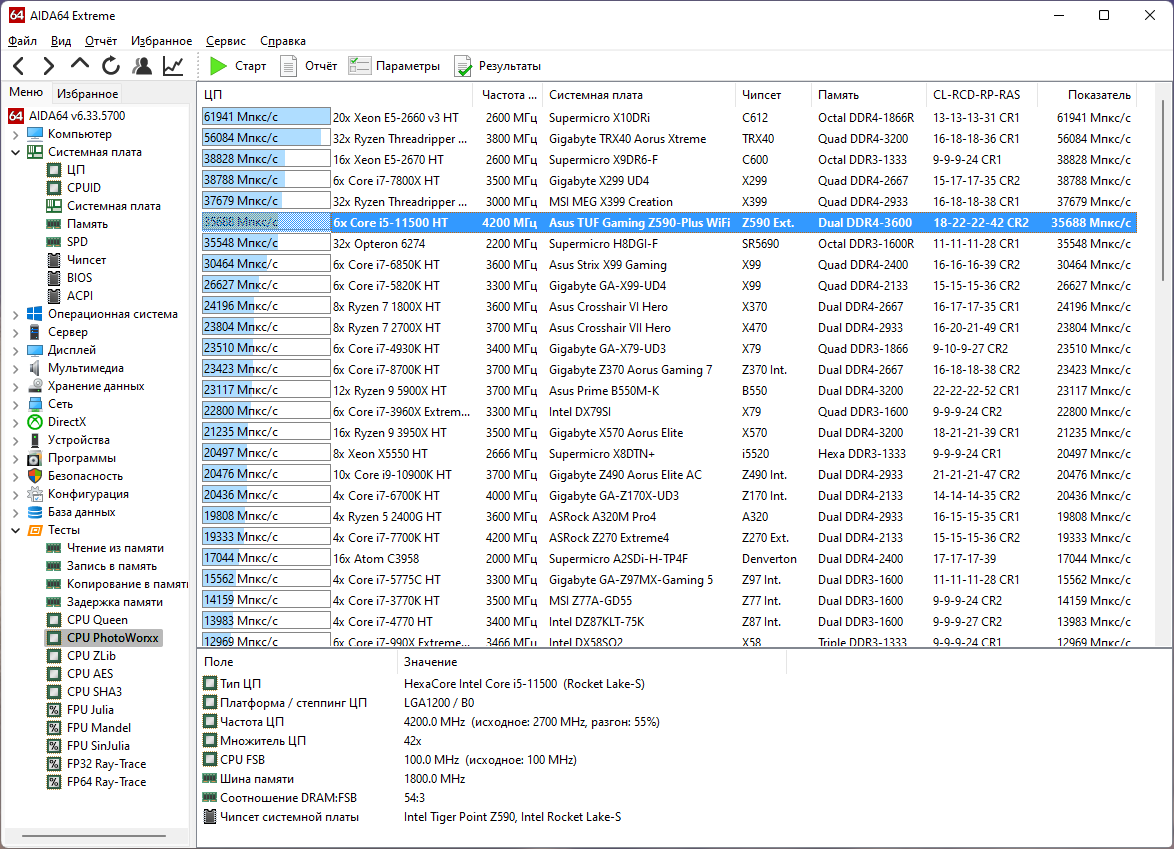The height and width of the screenshot is (849, 1174).
Task: Select the 10x Core i9-10900K HT row
Action: (669, 474)
